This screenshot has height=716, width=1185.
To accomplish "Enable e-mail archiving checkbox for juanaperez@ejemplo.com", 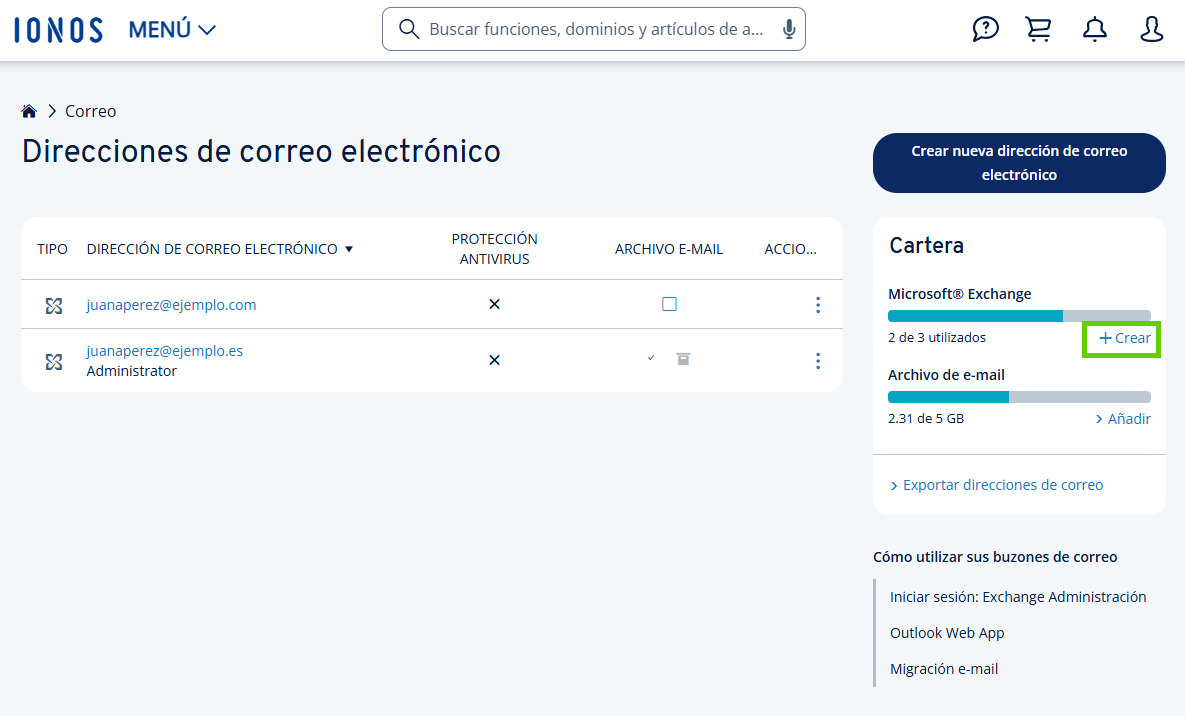I will click(669, 305).
